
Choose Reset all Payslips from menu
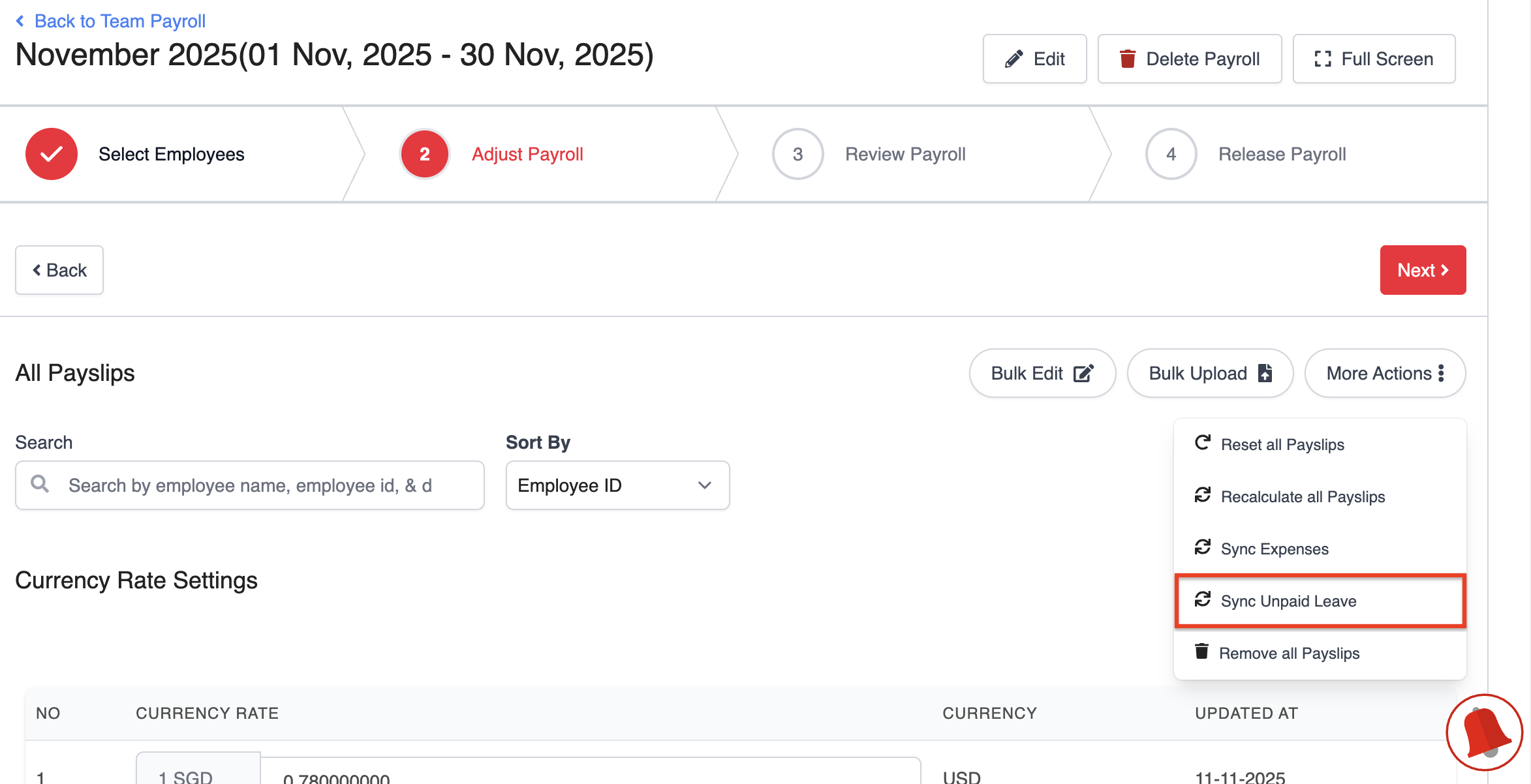[x=1282, y=445]
